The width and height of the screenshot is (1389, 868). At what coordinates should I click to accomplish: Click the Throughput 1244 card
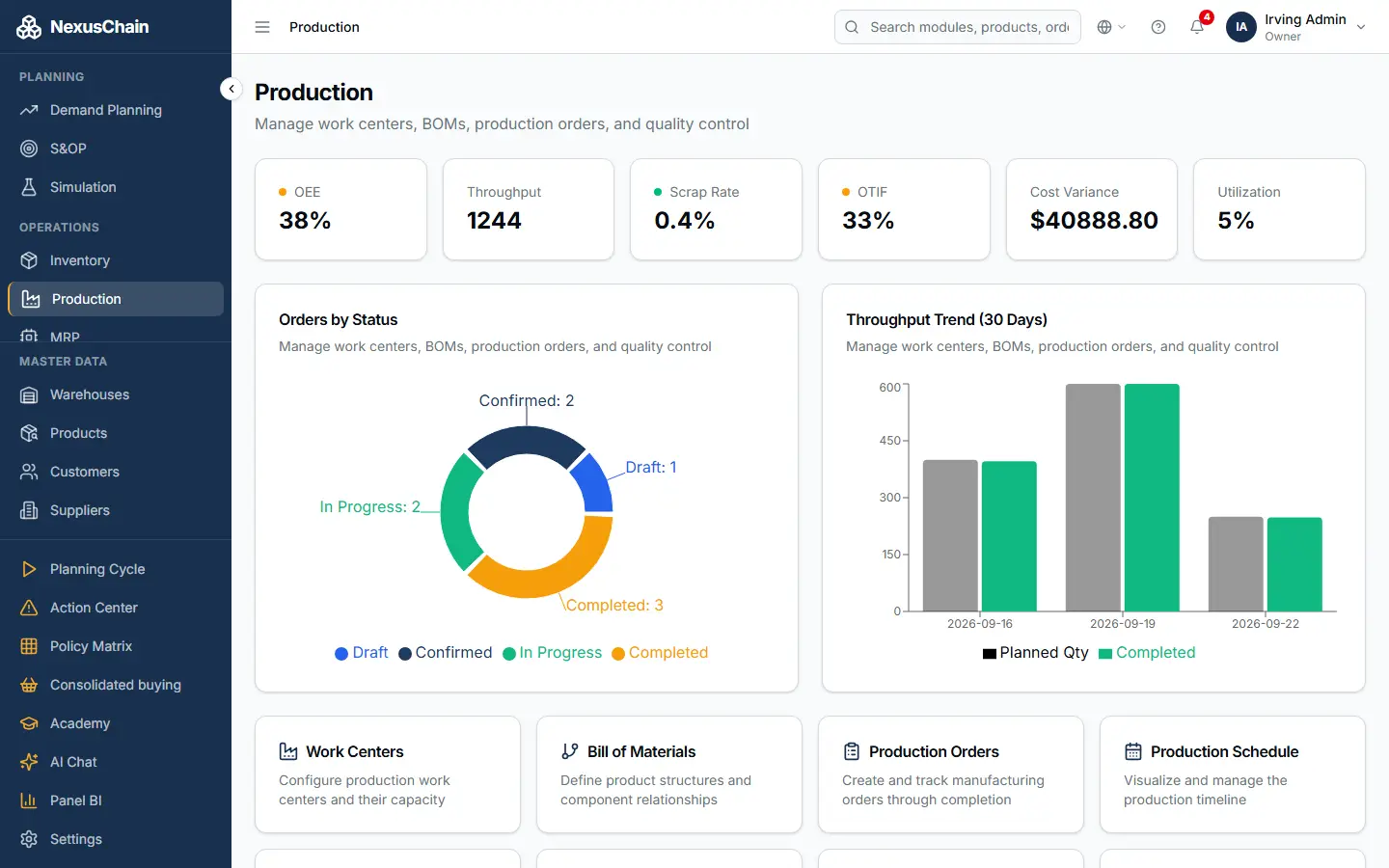(529, 209)
